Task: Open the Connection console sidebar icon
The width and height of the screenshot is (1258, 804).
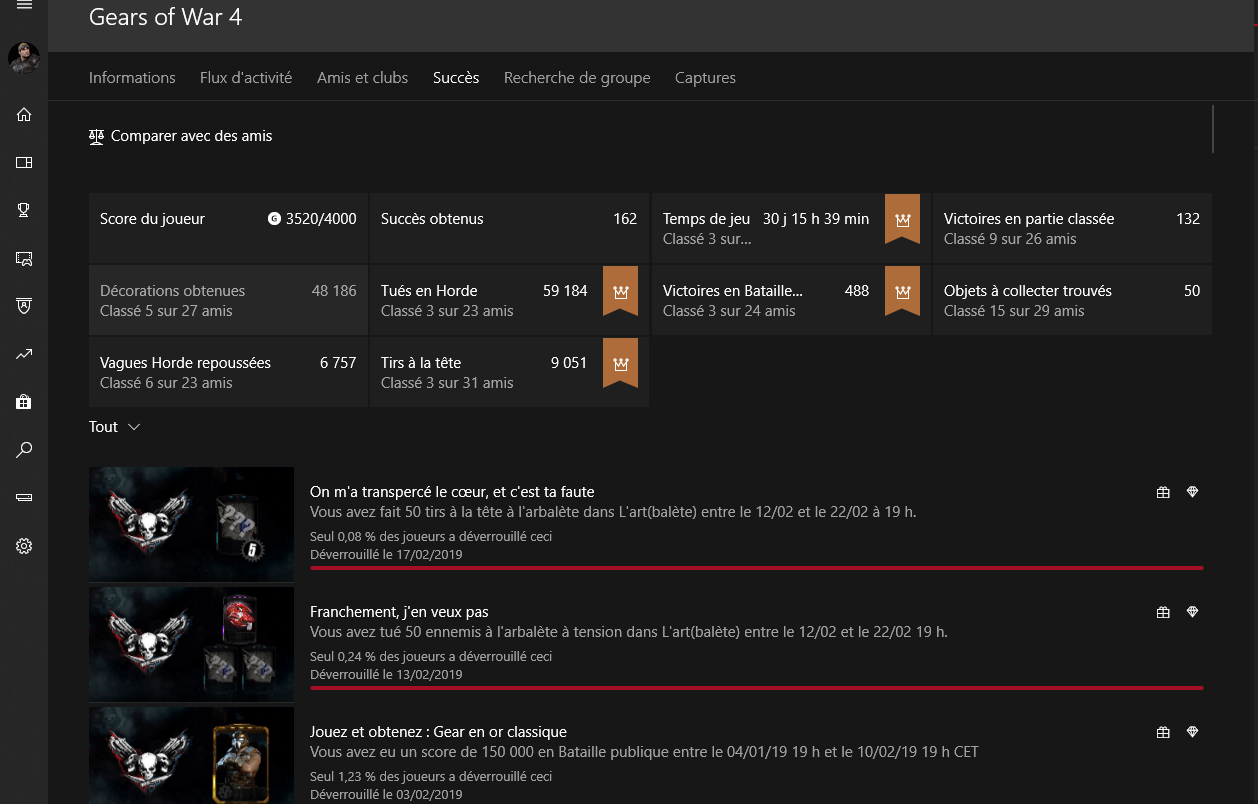Action: coord(24,498)
